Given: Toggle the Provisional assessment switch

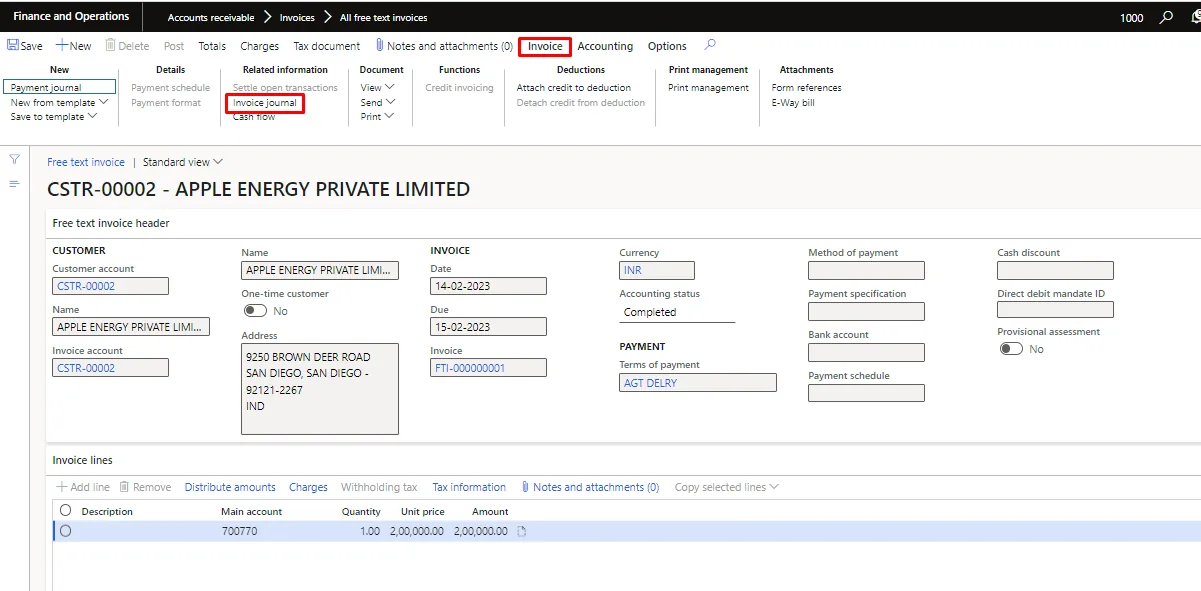Looking at the screenshot, I should coord(1011,349).
